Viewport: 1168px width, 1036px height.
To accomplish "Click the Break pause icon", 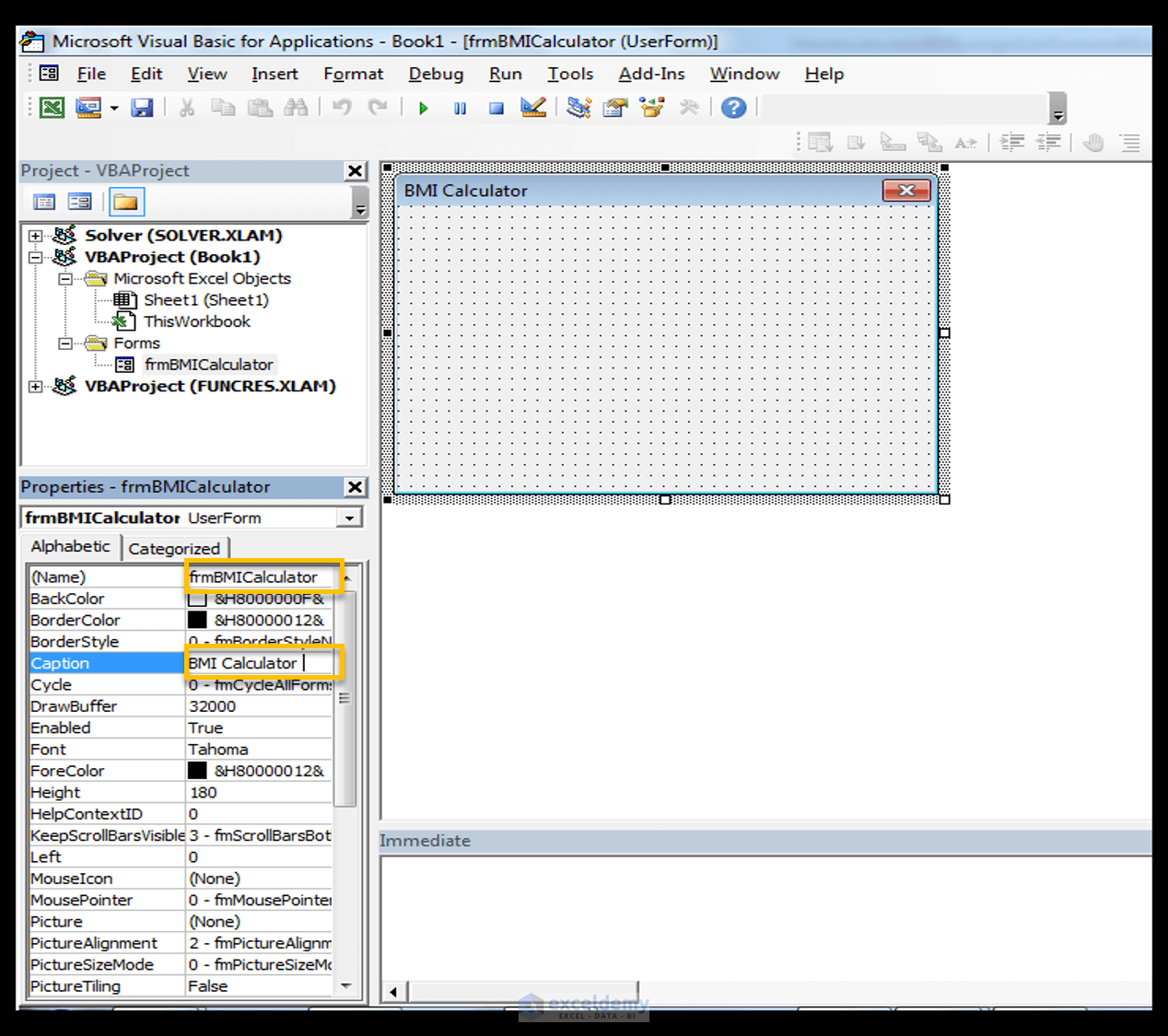I will pyautogui.click(x=460, y=108).
